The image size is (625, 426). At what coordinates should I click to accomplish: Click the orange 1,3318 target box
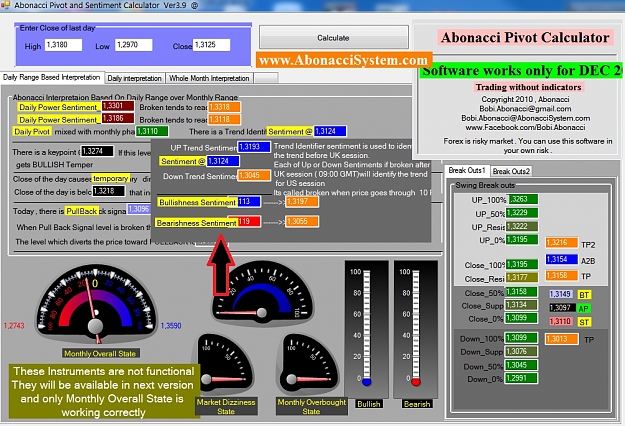[x=224, y=107]
